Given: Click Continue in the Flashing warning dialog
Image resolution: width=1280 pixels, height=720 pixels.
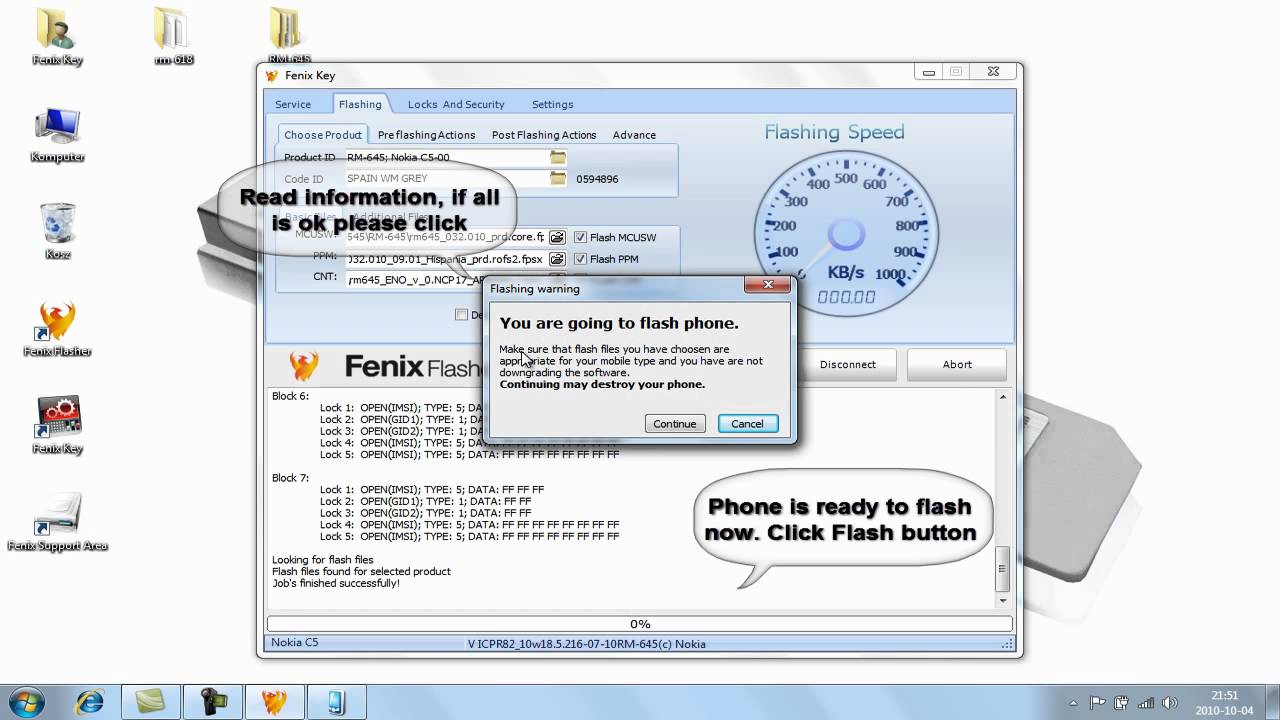Looking at the screenshot, I should tap(675, 424).
